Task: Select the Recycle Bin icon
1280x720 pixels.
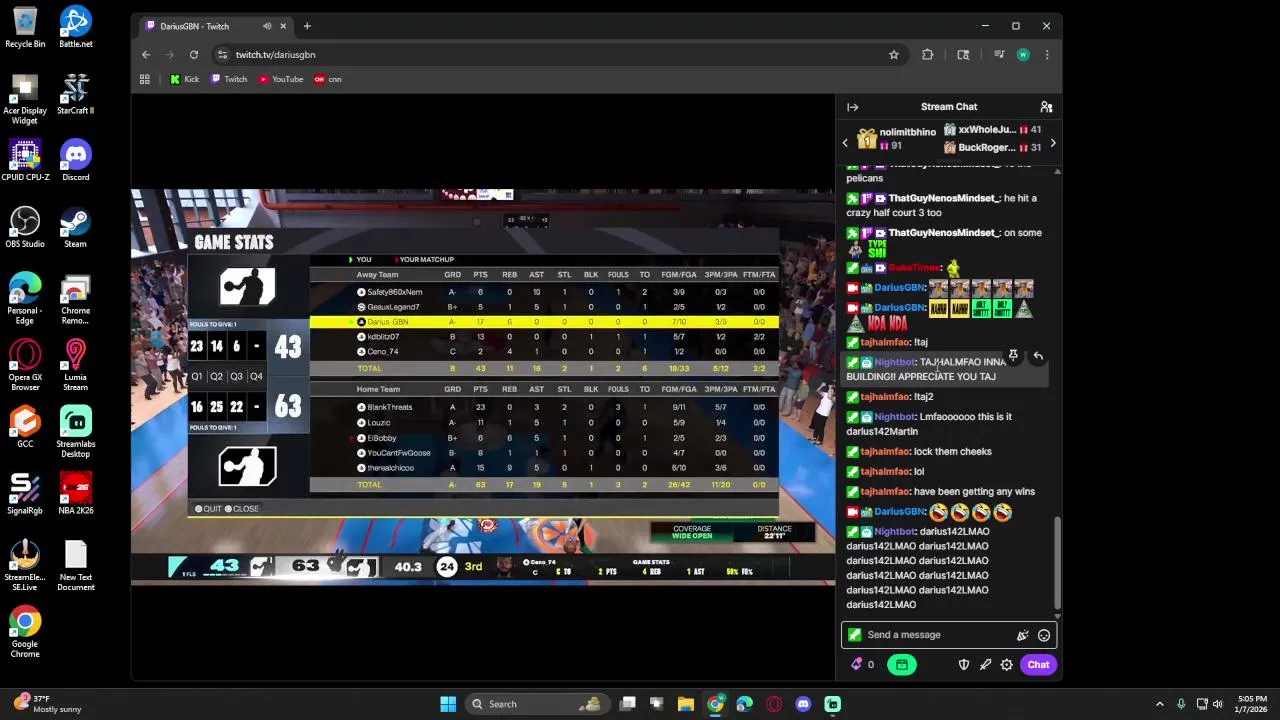Action: [25, 27]
